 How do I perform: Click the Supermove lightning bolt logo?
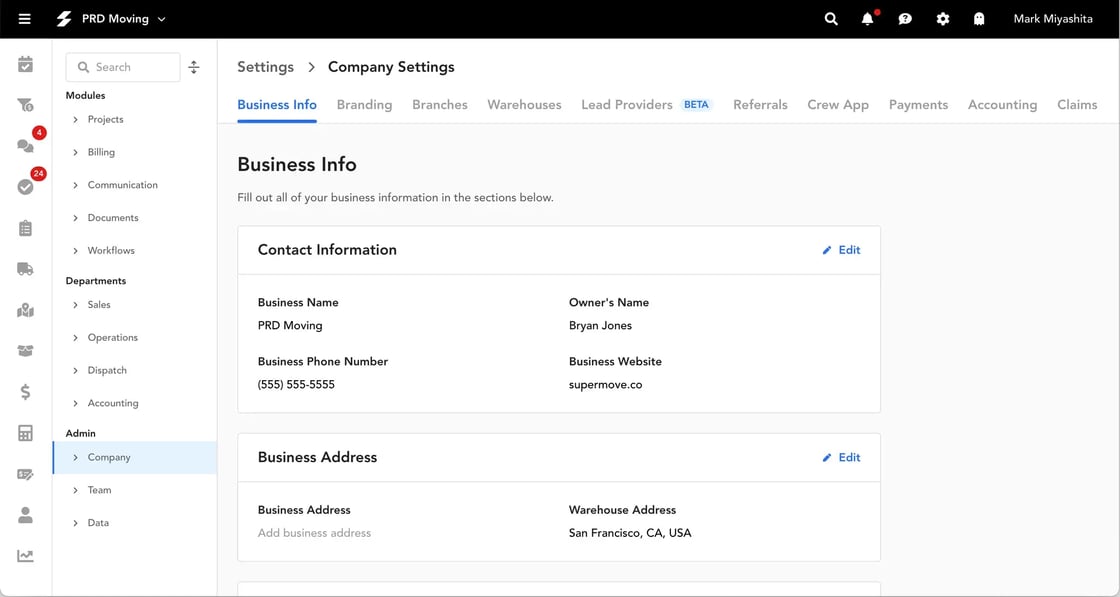(63, 18)
